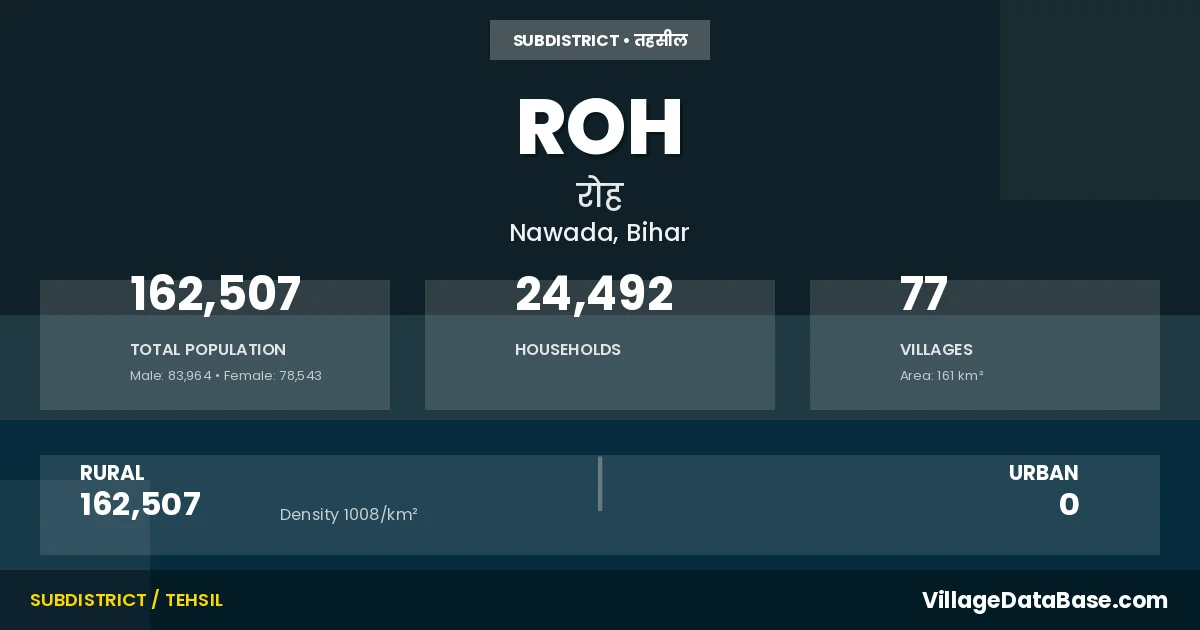Click the Male and Female breakdown text
This screenshot has height=630, width=1200.
click(x=226, y=376)
